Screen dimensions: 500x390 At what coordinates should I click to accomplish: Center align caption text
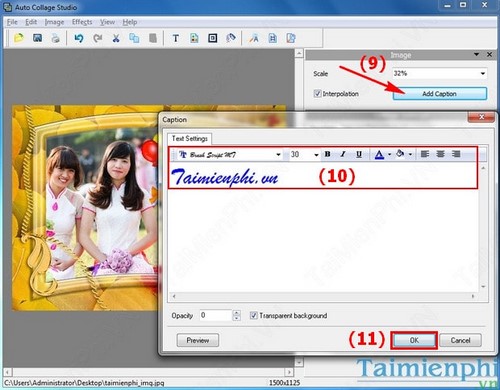tap(440, 154)
